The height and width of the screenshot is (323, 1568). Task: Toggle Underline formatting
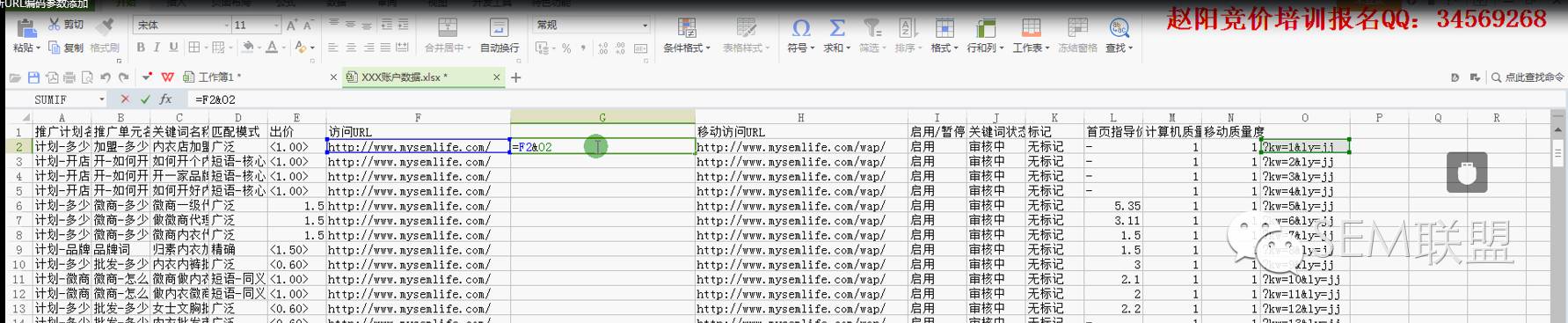click(173, 48)
